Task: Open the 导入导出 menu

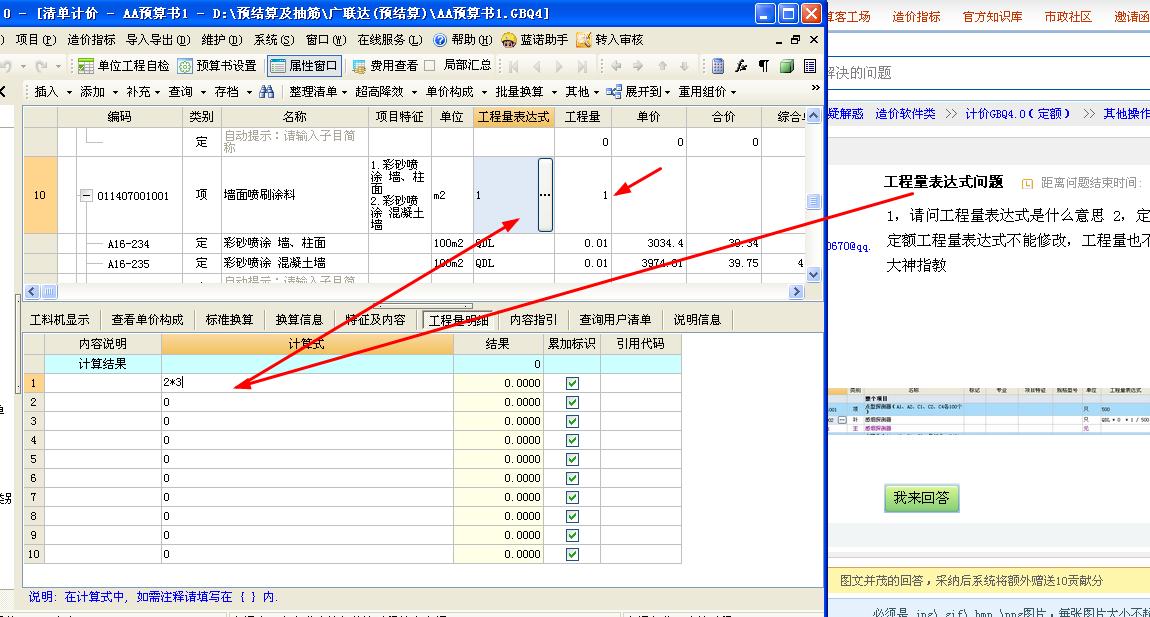Action: [158, 40]
